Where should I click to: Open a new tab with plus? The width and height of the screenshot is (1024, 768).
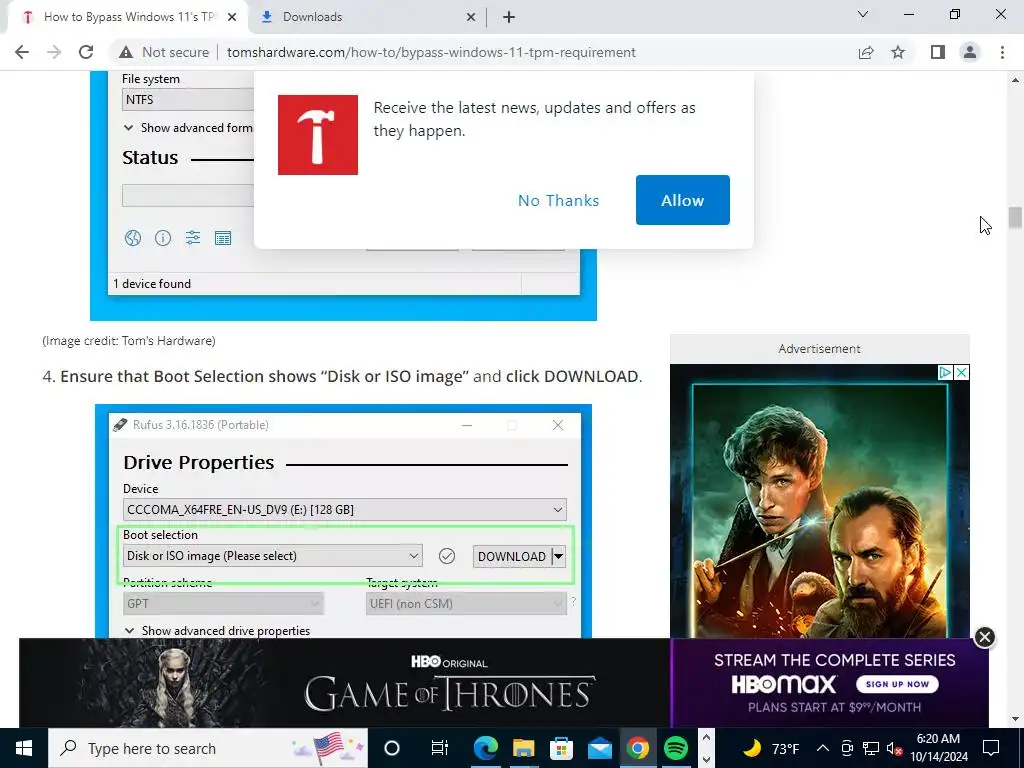click(x=509, y=17)
